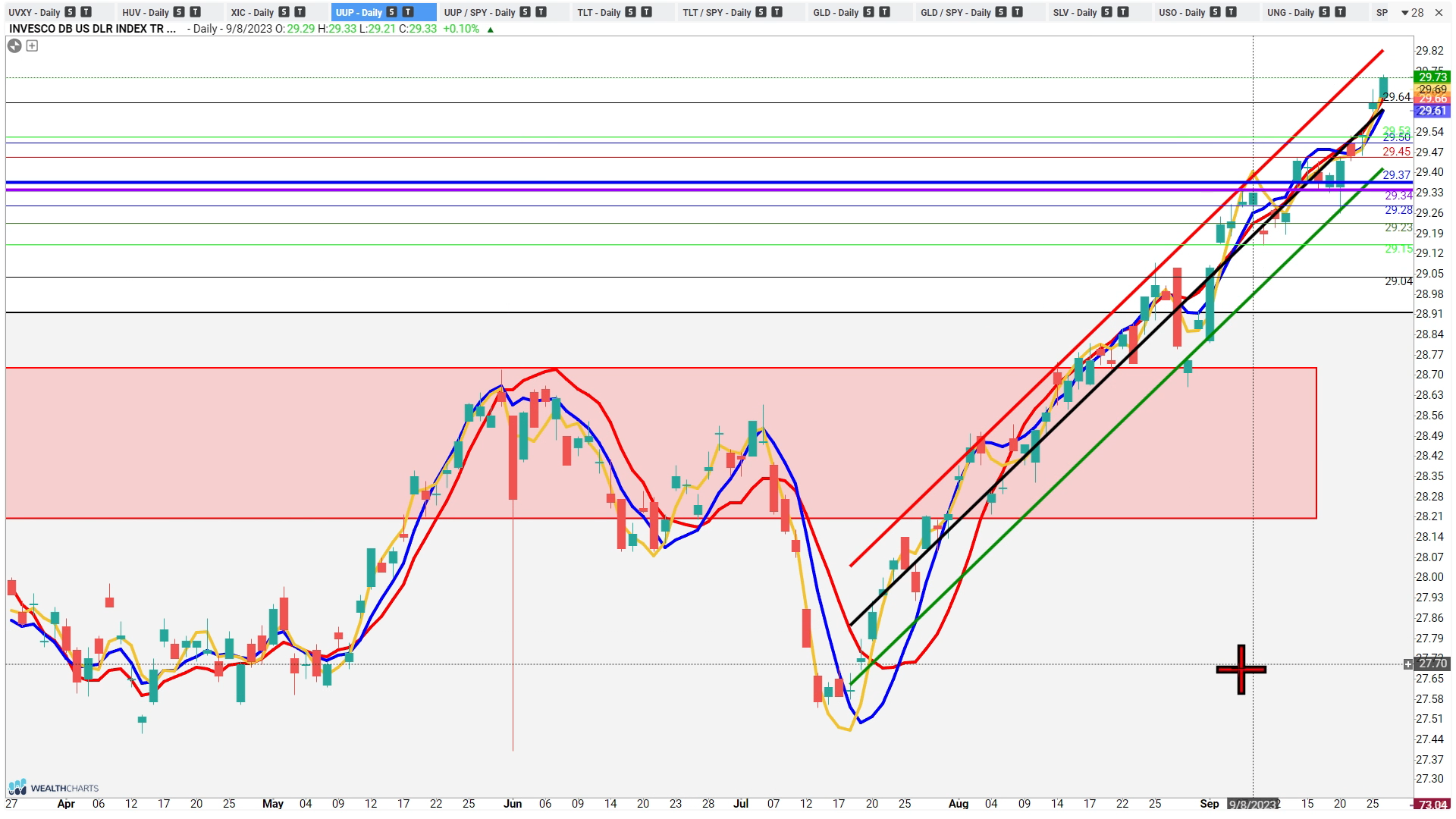Click the plus icon beside the 27.70 price label
1456x819 pixels.
click(1408, 664)
